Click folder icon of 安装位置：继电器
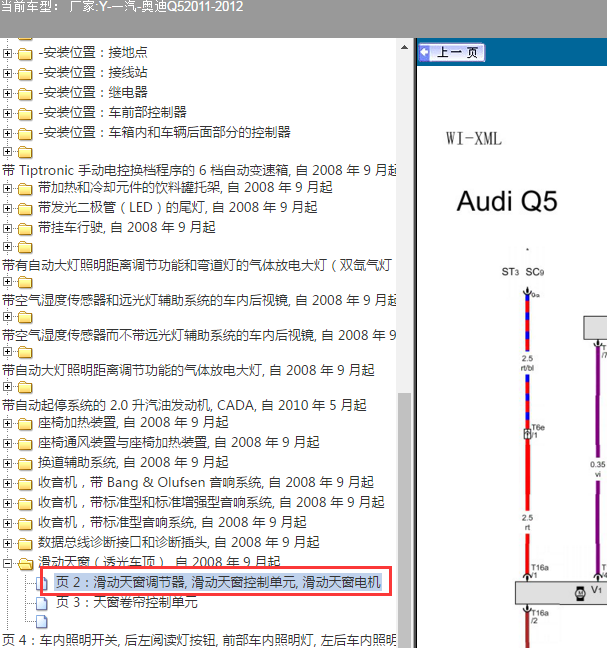 (25, 94)
